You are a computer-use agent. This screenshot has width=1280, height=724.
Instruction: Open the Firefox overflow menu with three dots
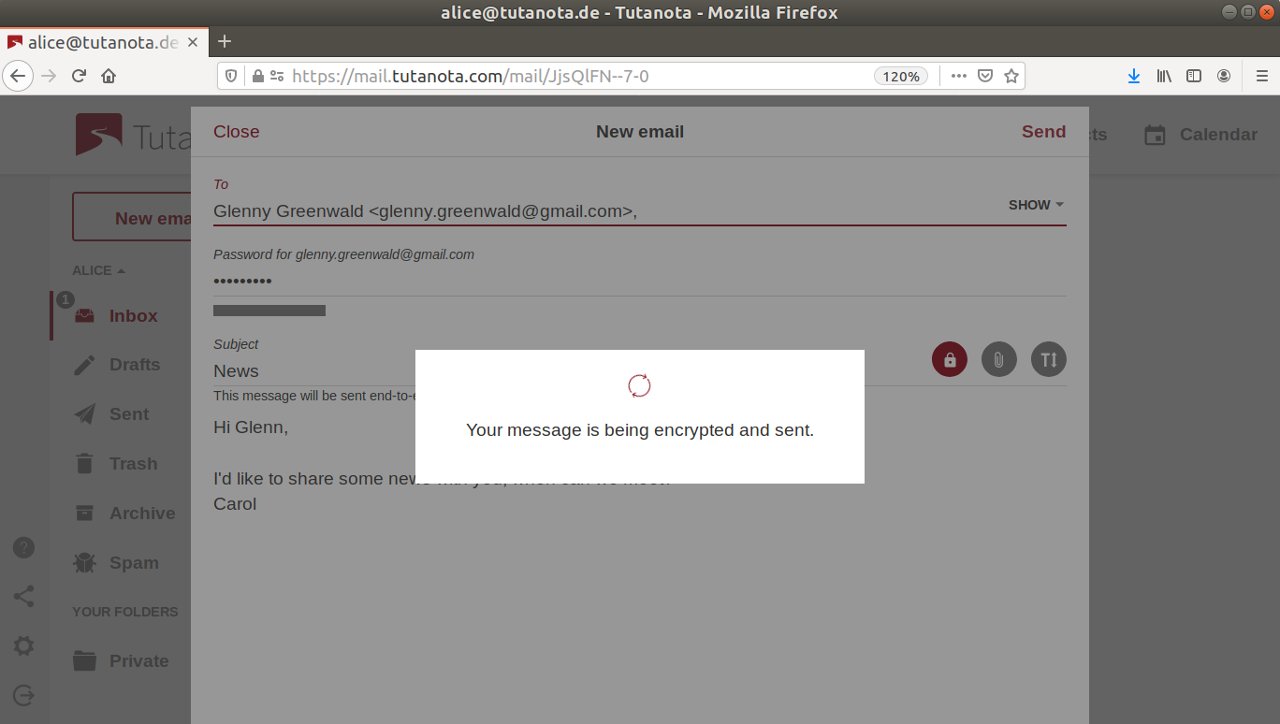pyautogui.click(x=958, y=75)
